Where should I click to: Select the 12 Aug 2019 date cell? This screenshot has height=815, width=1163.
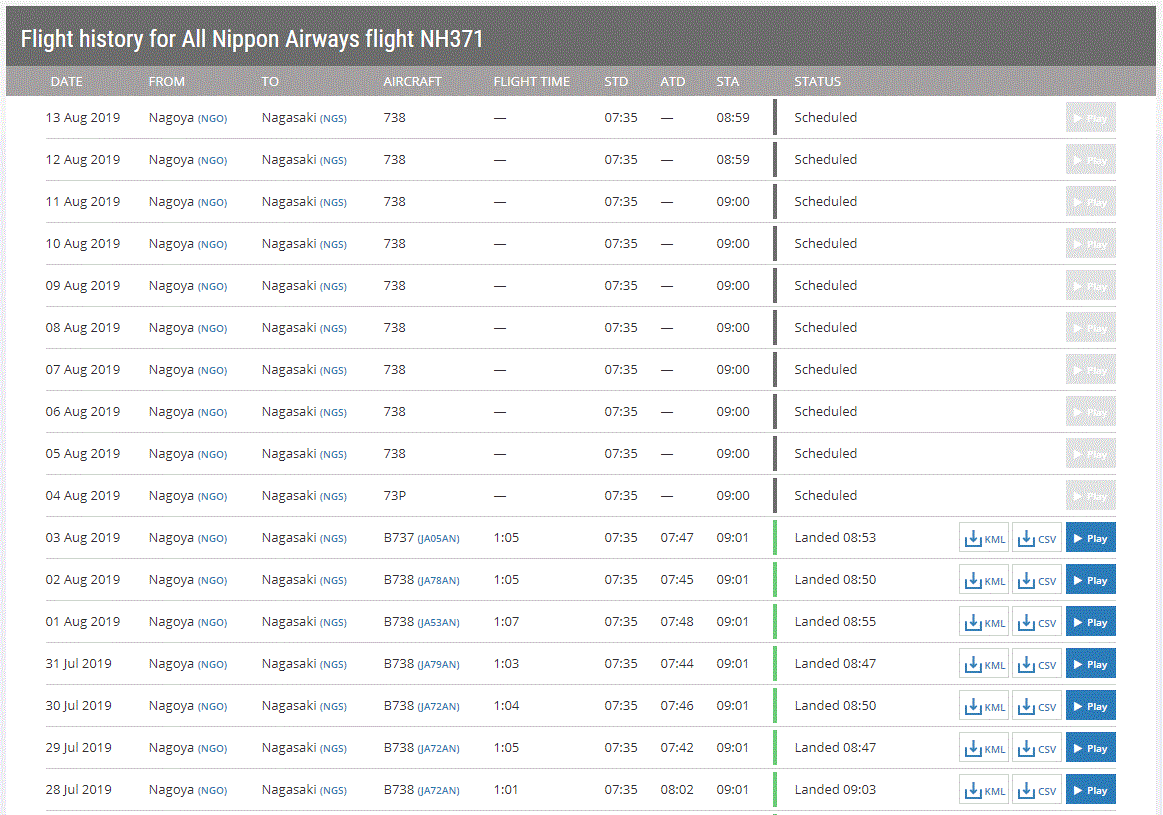click(x=83, y=159)
